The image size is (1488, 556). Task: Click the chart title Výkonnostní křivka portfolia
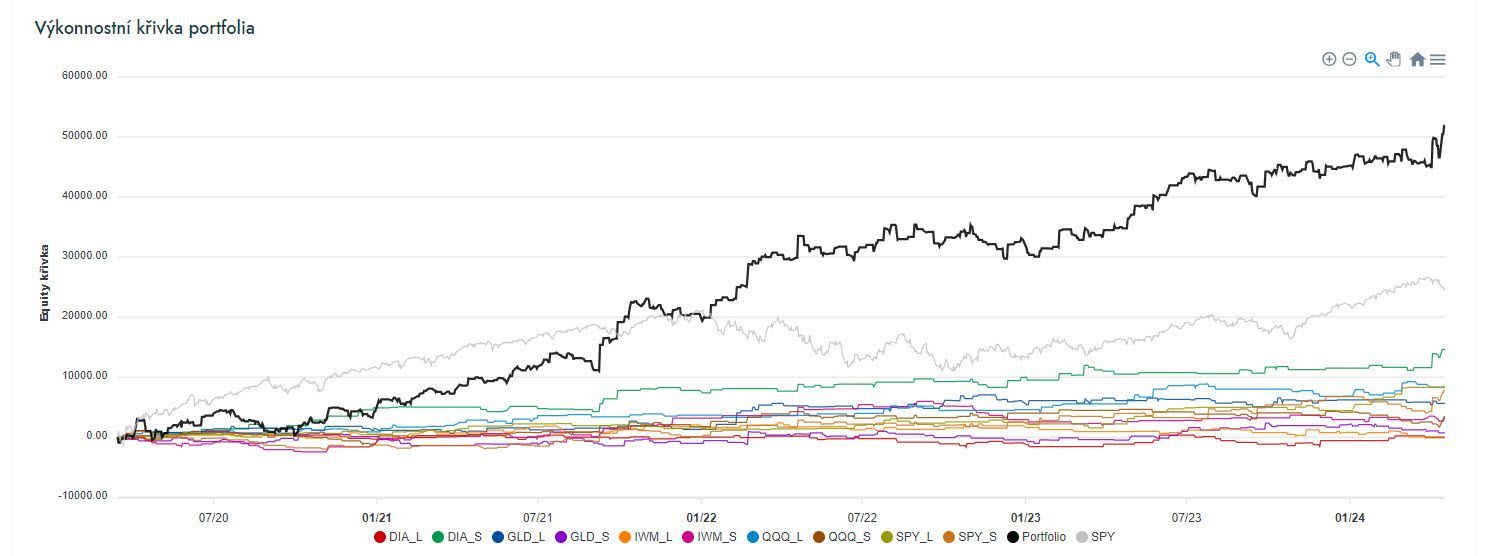pos(145,28)
